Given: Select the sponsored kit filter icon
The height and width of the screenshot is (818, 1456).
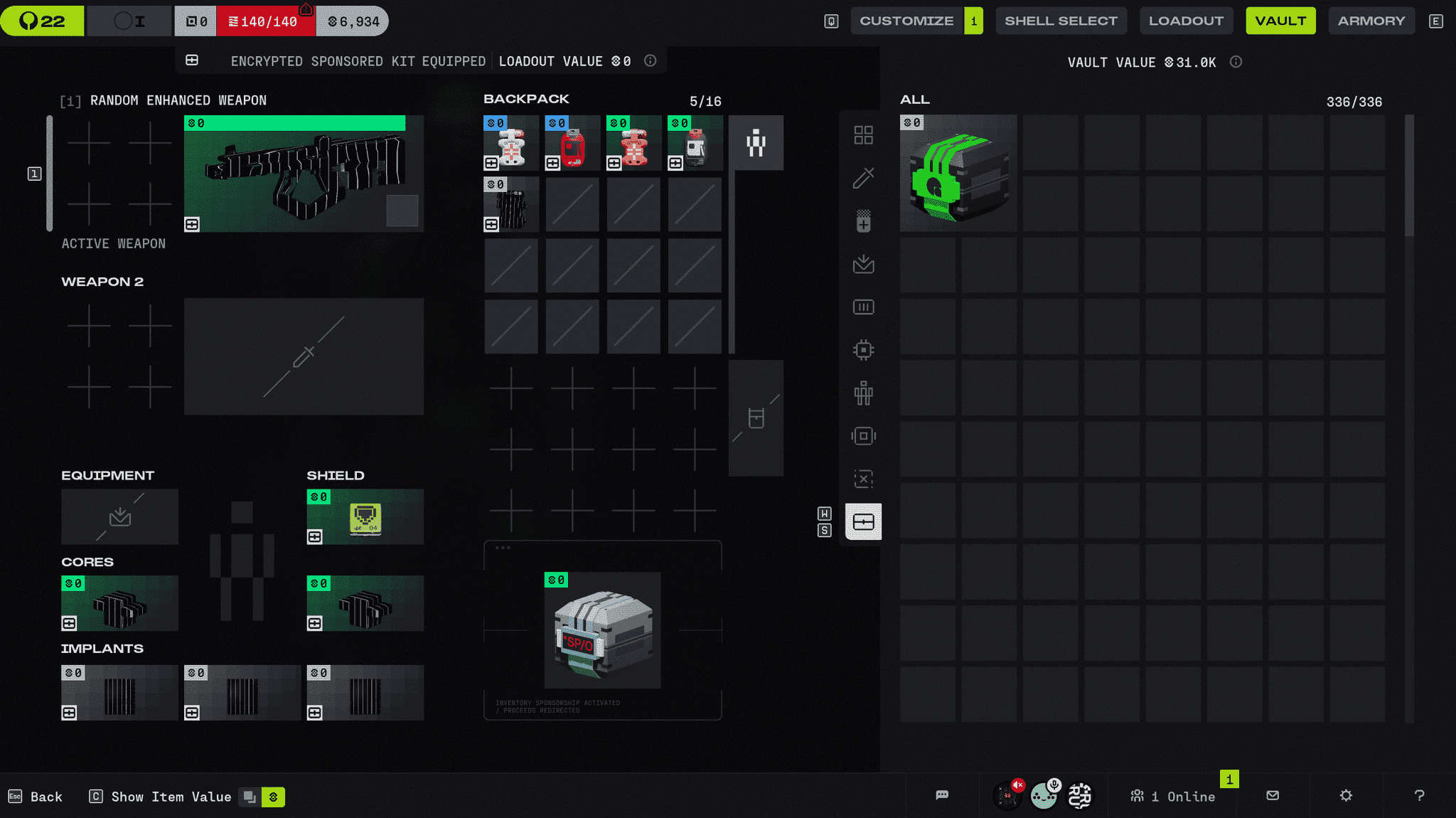Looking at the screenshot, I should pyautogui.click(x=863, y=522).
